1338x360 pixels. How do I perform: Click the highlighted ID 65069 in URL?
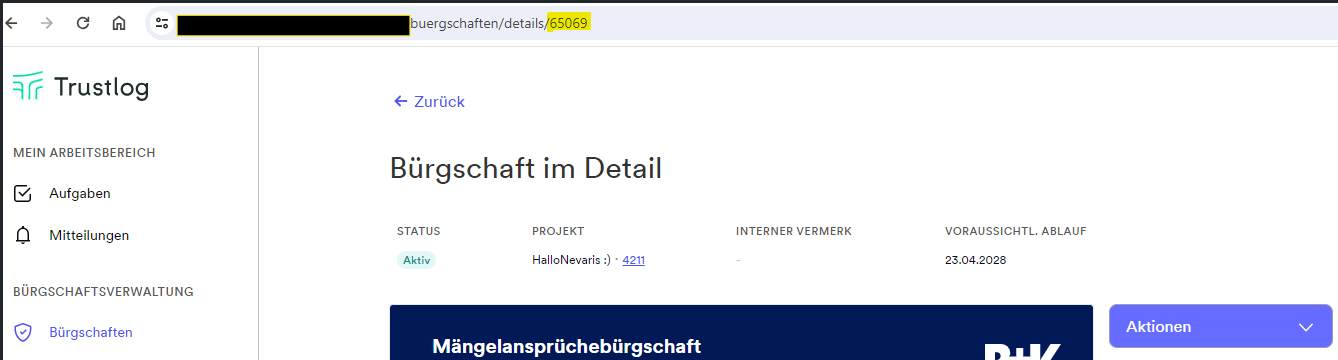[x=569, y=23]
